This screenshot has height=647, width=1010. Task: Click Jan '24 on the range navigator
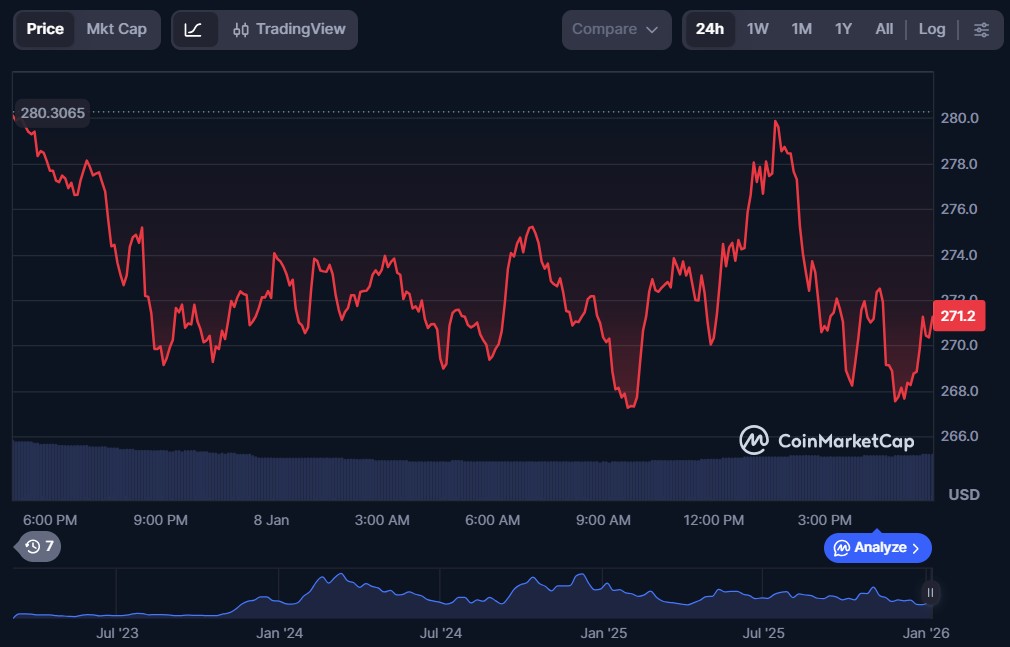(x=280, y=633)
